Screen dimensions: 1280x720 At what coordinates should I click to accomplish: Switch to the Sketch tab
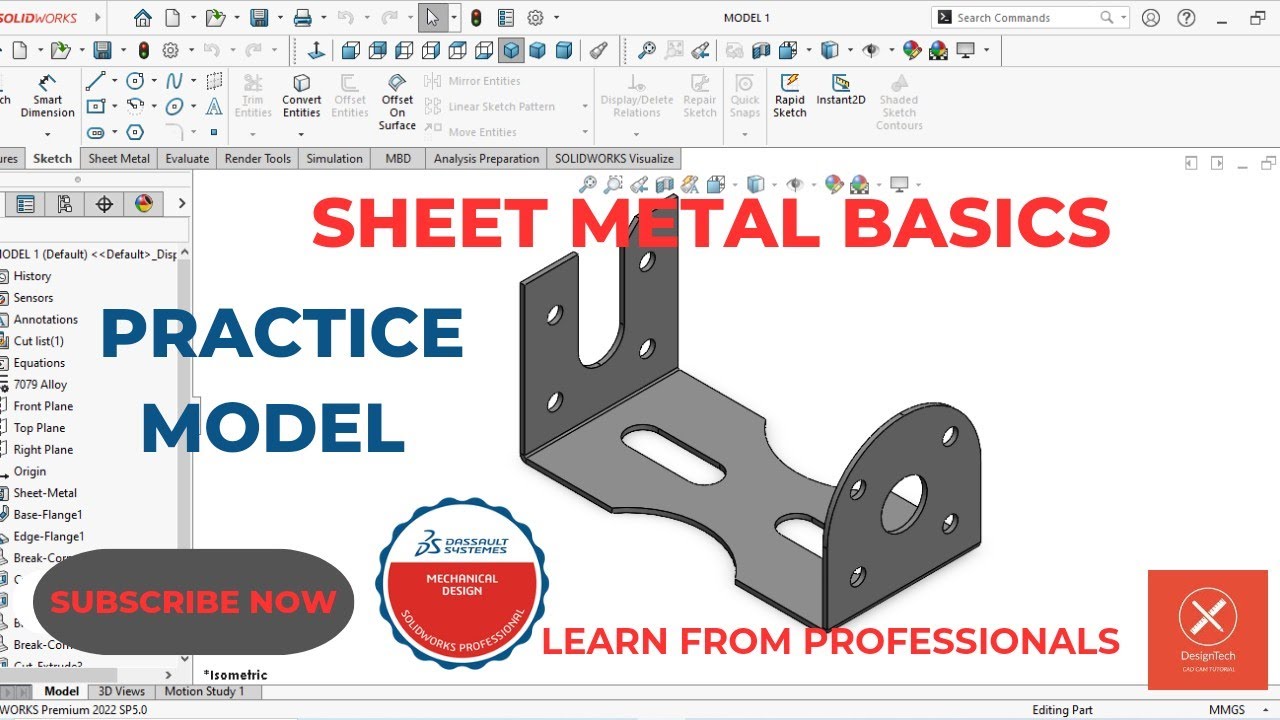point(52,158)
